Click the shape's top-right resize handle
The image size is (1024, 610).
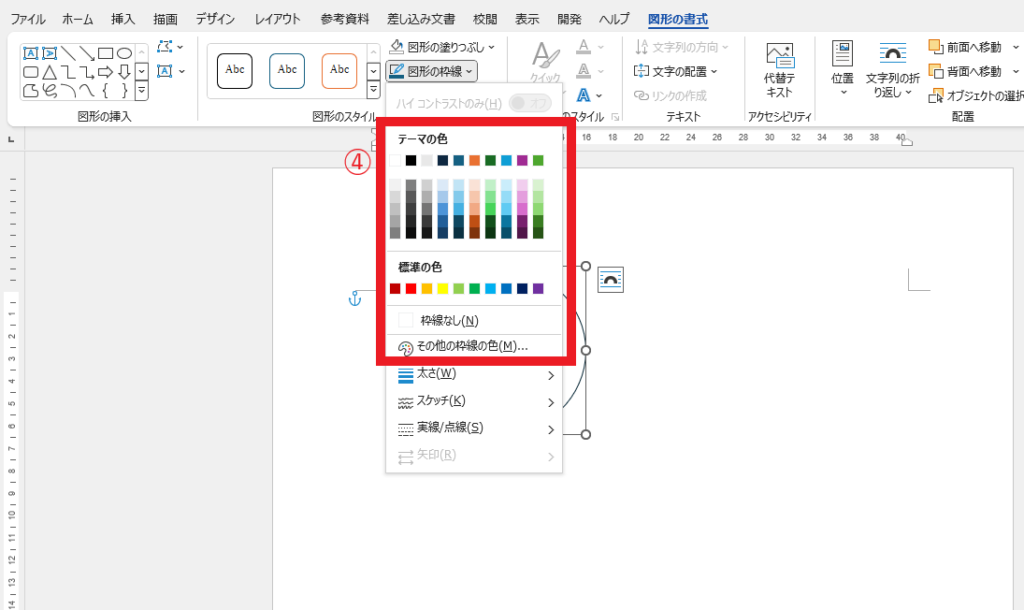tap(586, 266)
